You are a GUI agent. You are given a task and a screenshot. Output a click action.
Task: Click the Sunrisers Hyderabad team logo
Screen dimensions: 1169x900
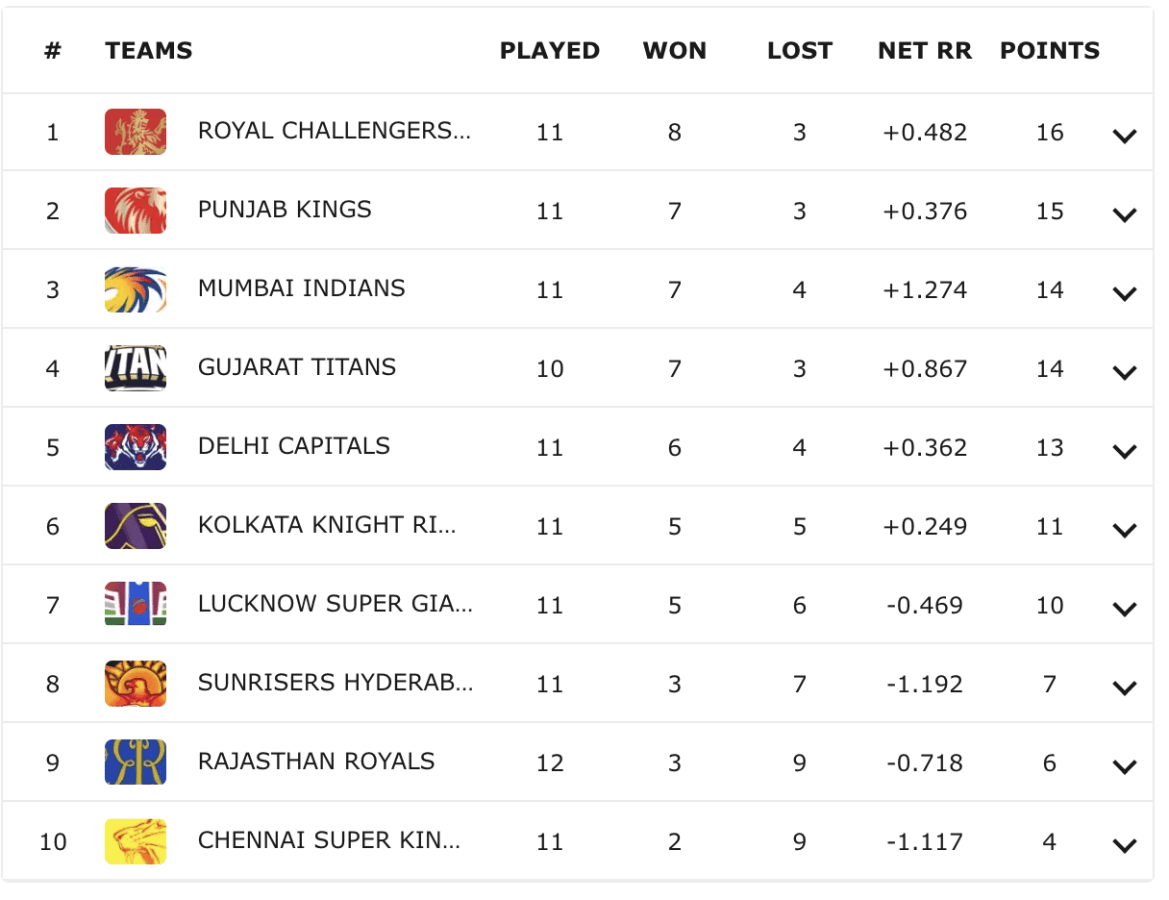(135, 684)
